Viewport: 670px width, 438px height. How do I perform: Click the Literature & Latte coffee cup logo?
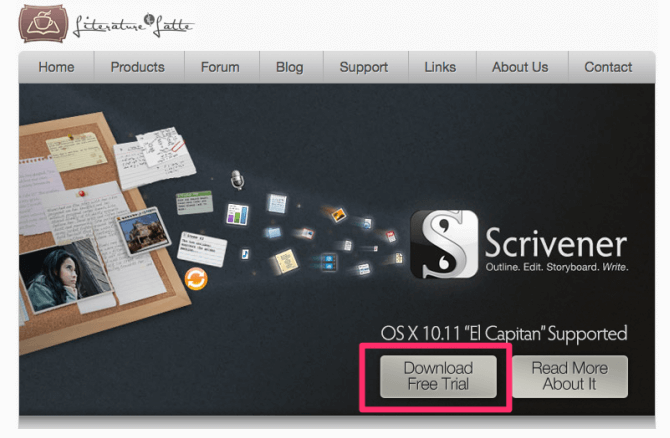[x=43, y=24]
